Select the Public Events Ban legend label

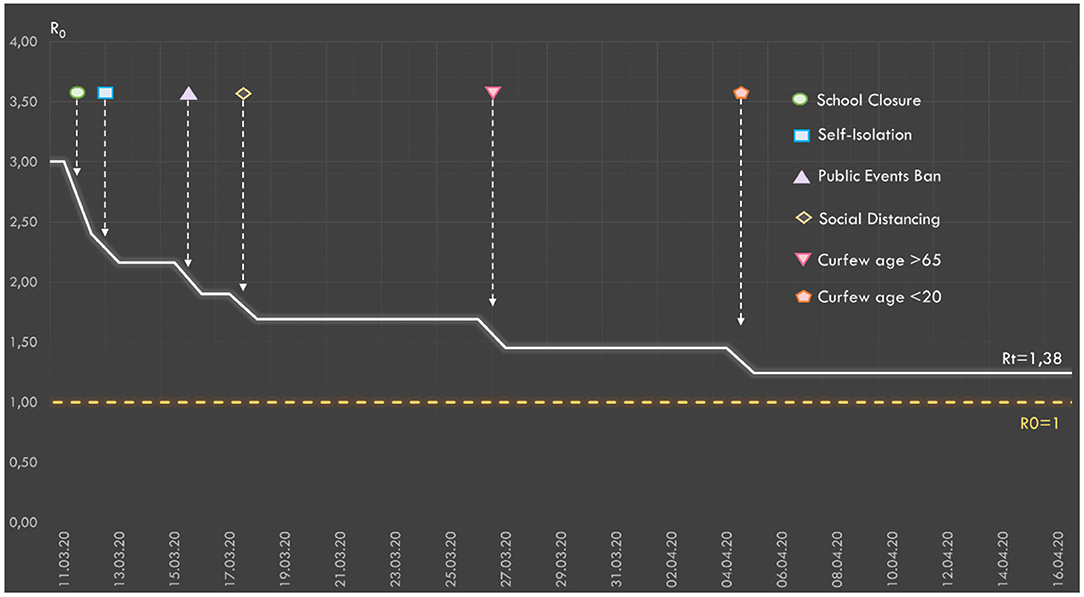879,176
